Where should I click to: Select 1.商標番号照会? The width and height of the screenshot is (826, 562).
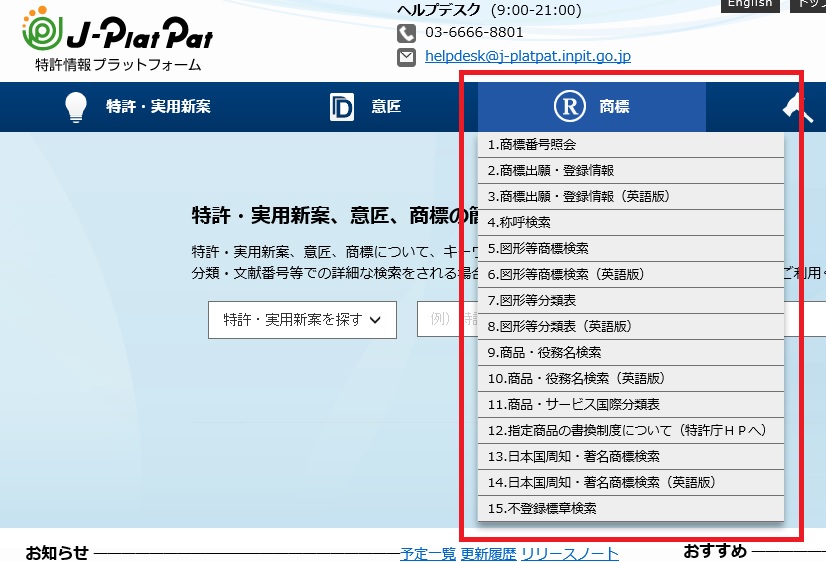pos(631,145)
